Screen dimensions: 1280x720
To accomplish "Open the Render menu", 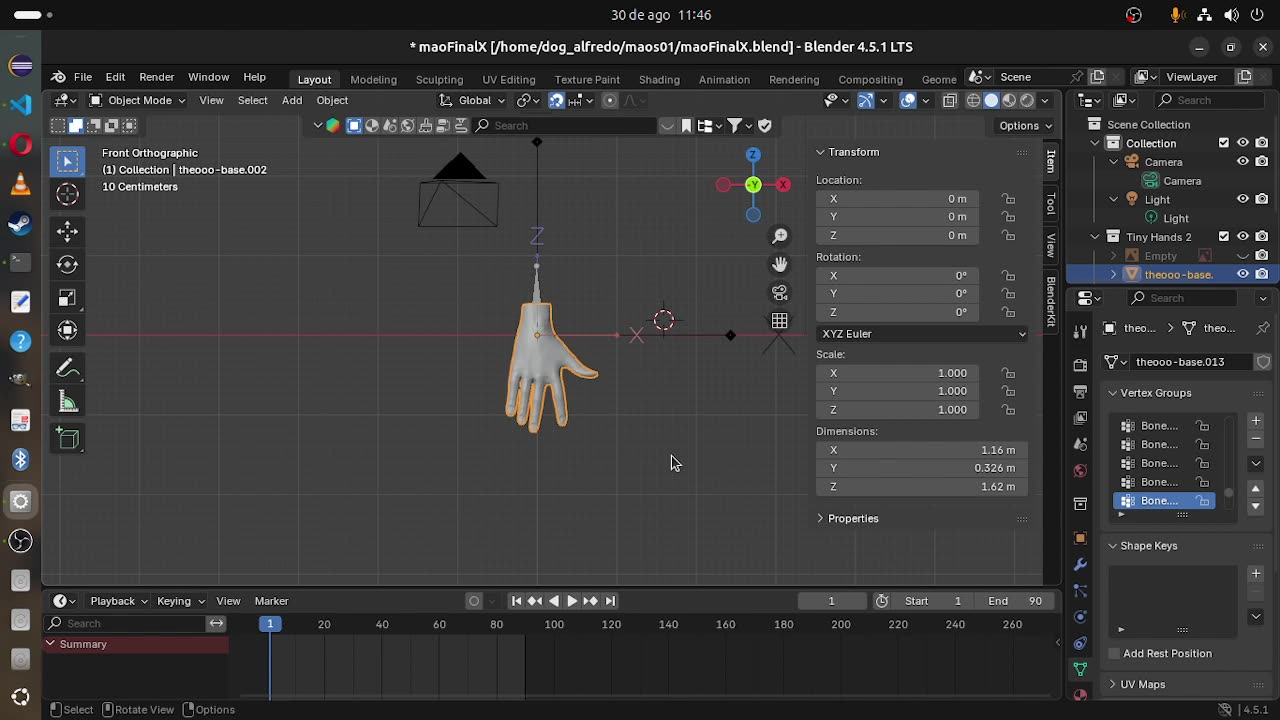I will coord(156,77).
